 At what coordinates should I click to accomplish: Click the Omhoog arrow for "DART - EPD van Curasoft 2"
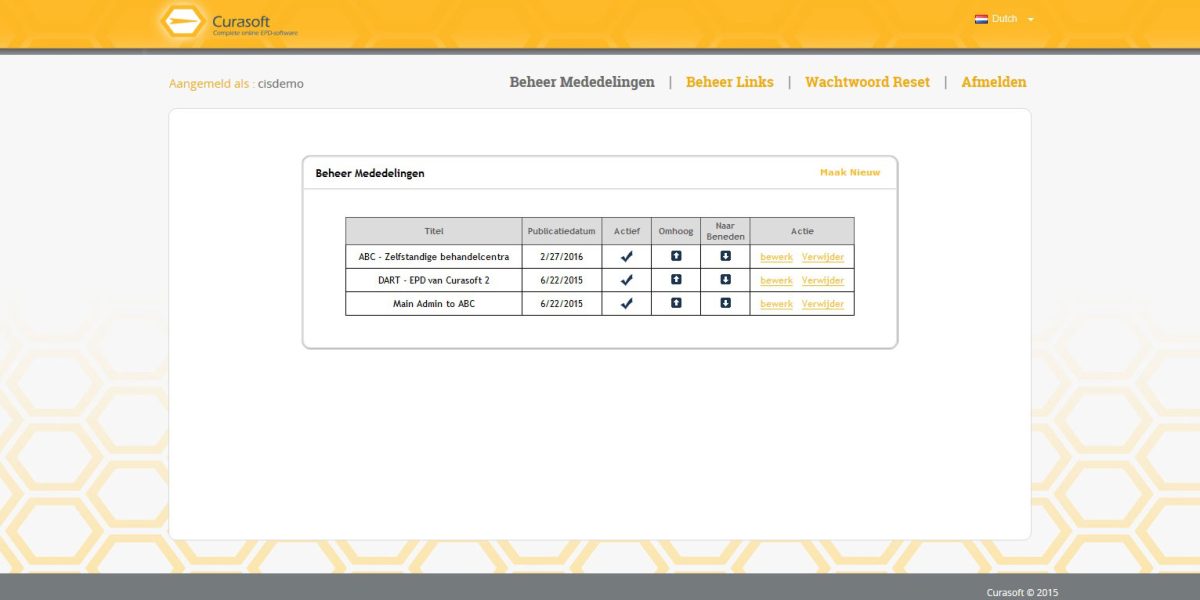tap(676, 280)
